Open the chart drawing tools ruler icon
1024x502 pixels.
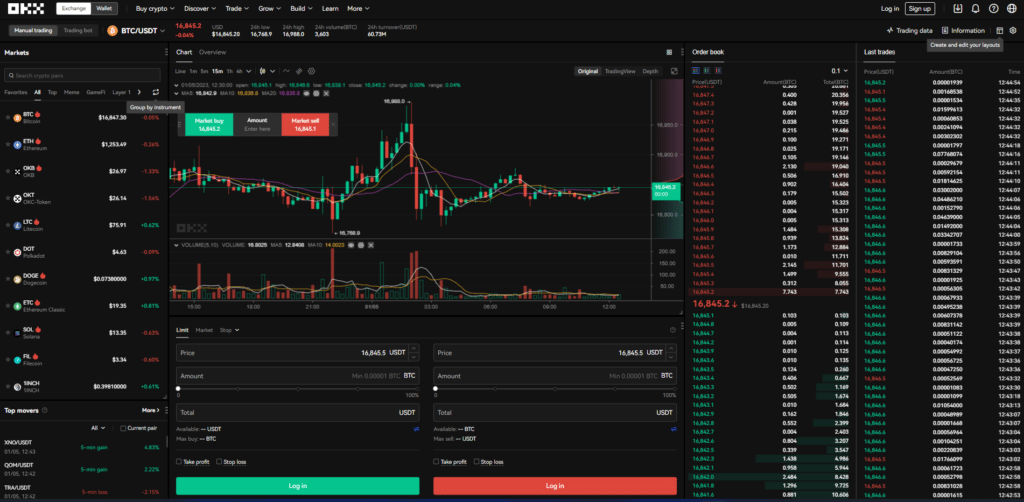pyautogui.click(x=298, y=71)
